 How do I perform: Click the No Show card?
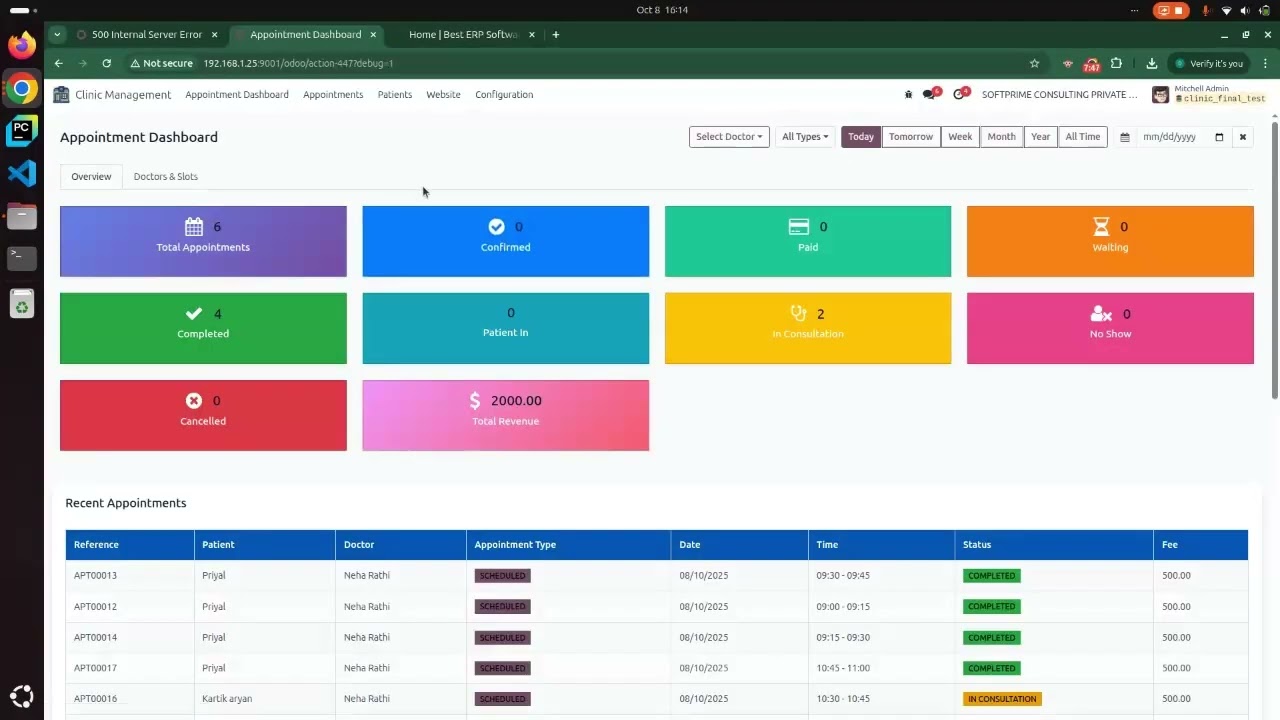[x=1110, y=328]
